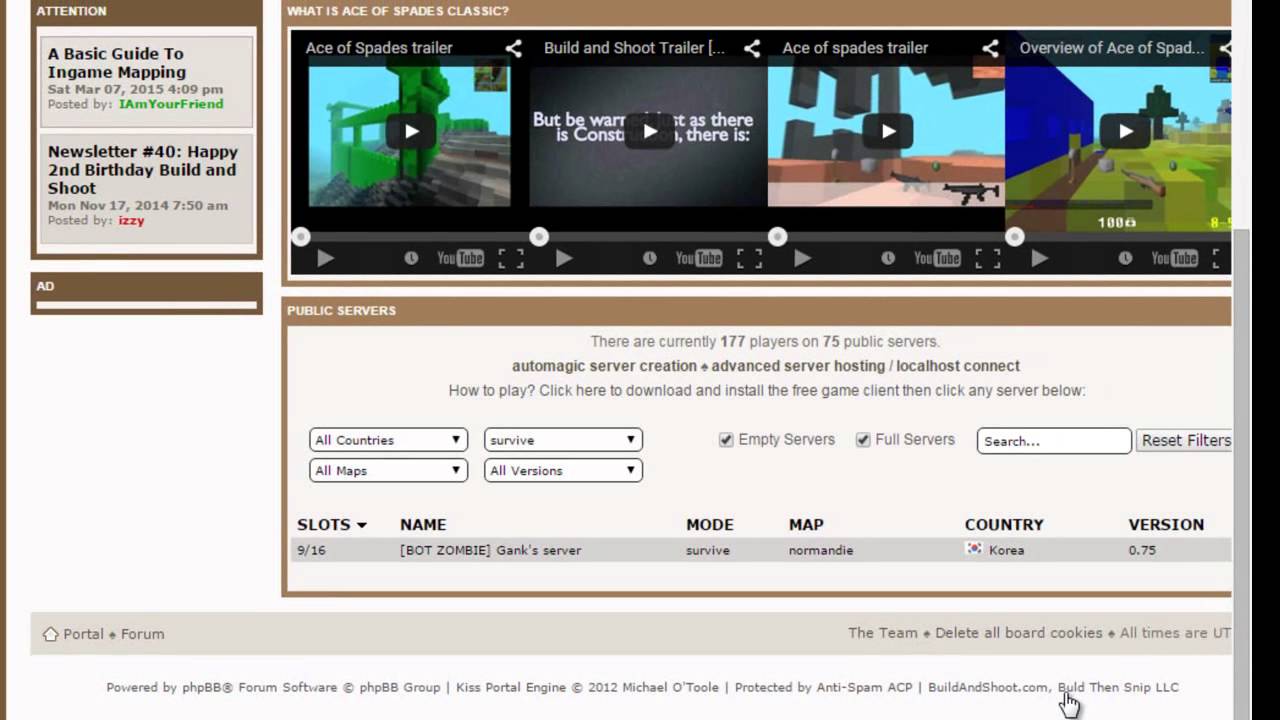1280x720 pixels.
Task: Play the third video, Ace of spades trailer
Action: [x=887, y=131]
